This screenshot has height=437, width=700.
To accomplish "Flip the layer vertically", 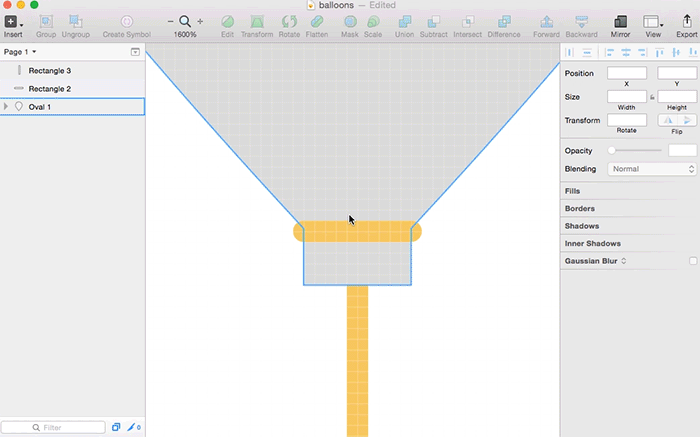I will (687, 120).
